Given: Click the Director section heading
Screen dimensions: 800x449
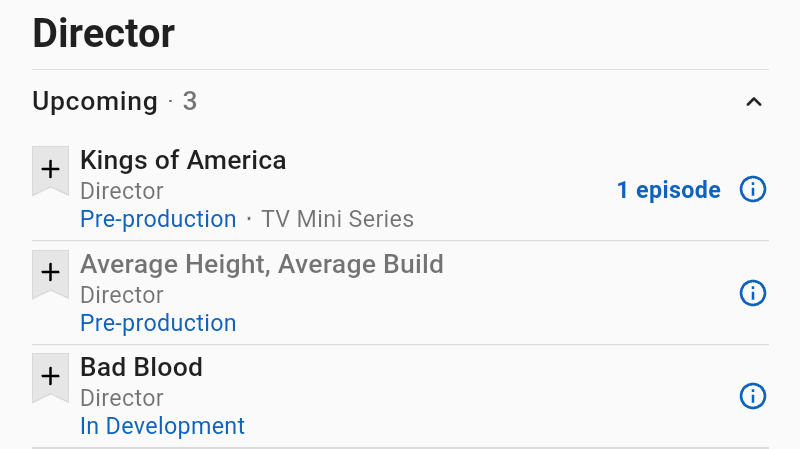Looking at the screenshot, I should [x=104, y=34].
